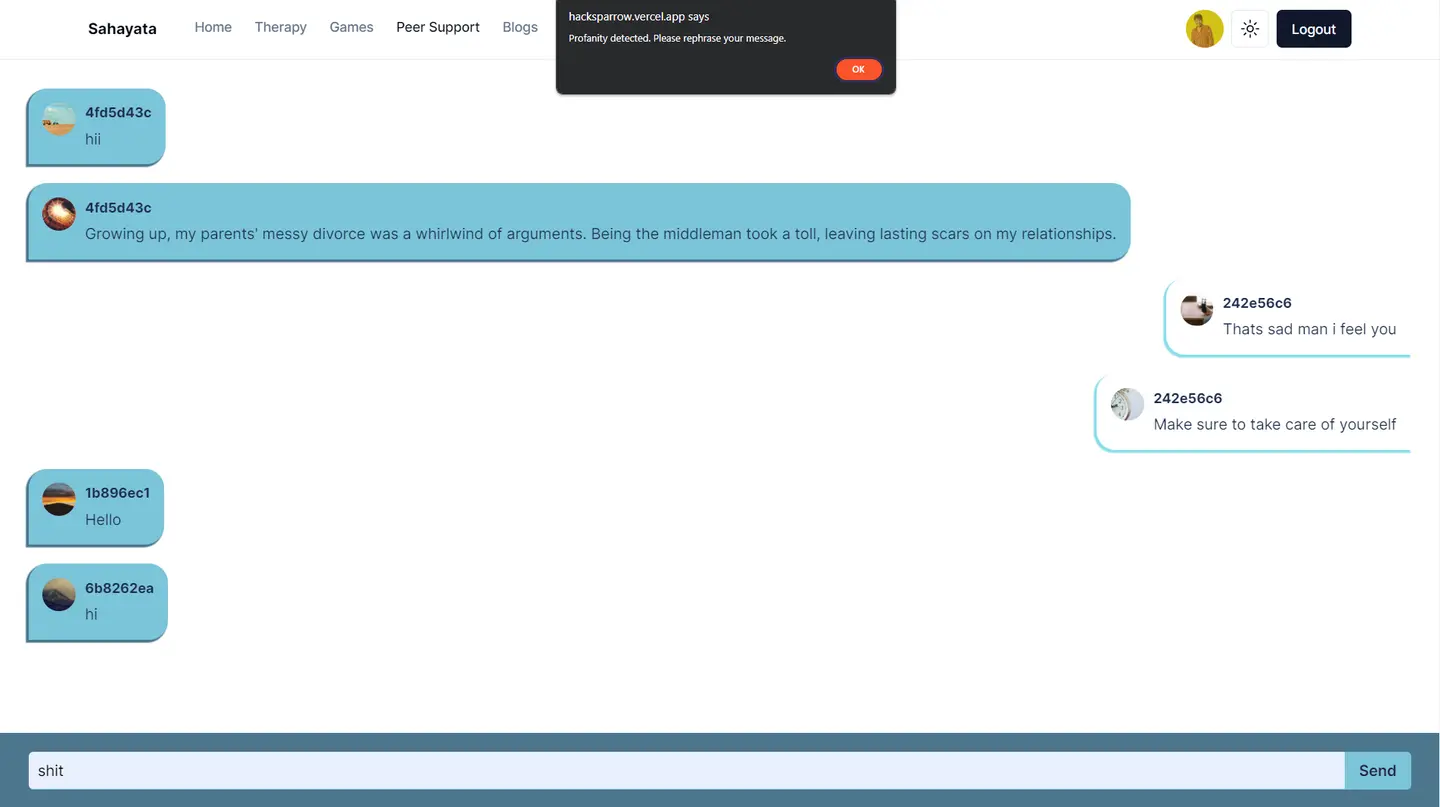This screenshot has height=807, width=1440.
Task: Log out using the Logout button
Action: [x=1313, y=29]
